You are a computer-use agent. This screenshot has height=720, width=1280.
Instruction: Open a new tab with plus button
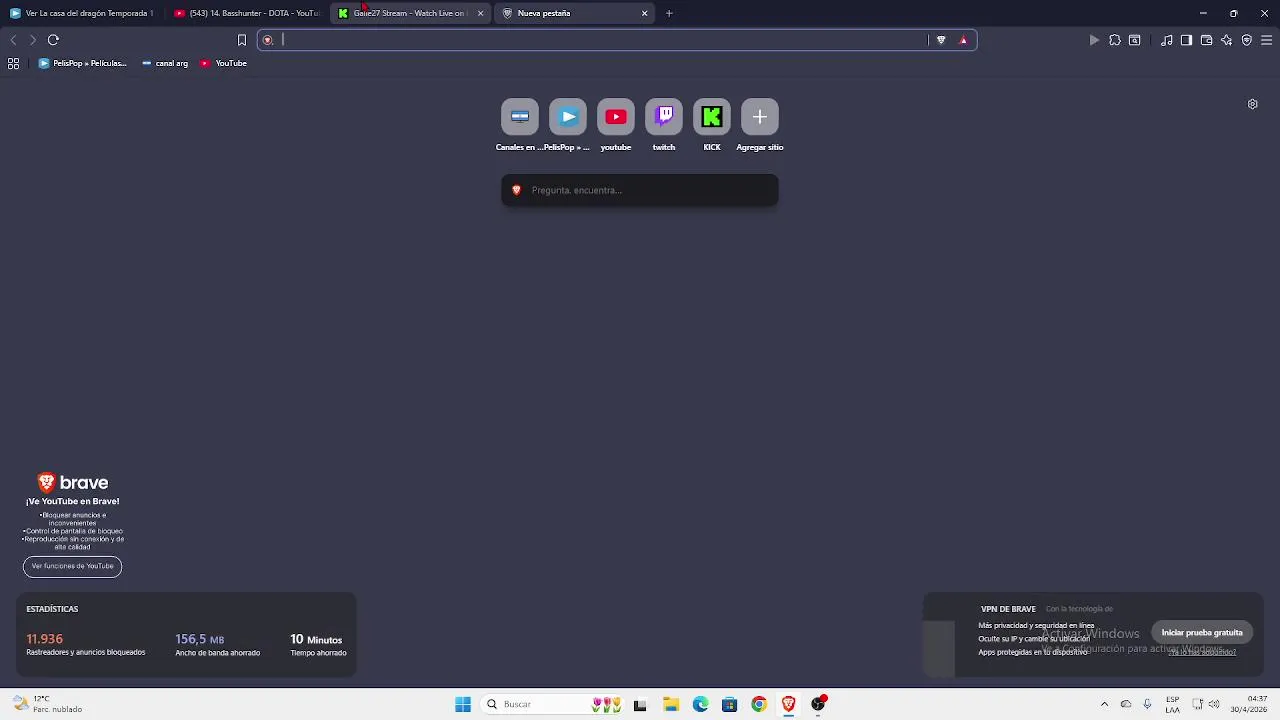tap(669, 13)
